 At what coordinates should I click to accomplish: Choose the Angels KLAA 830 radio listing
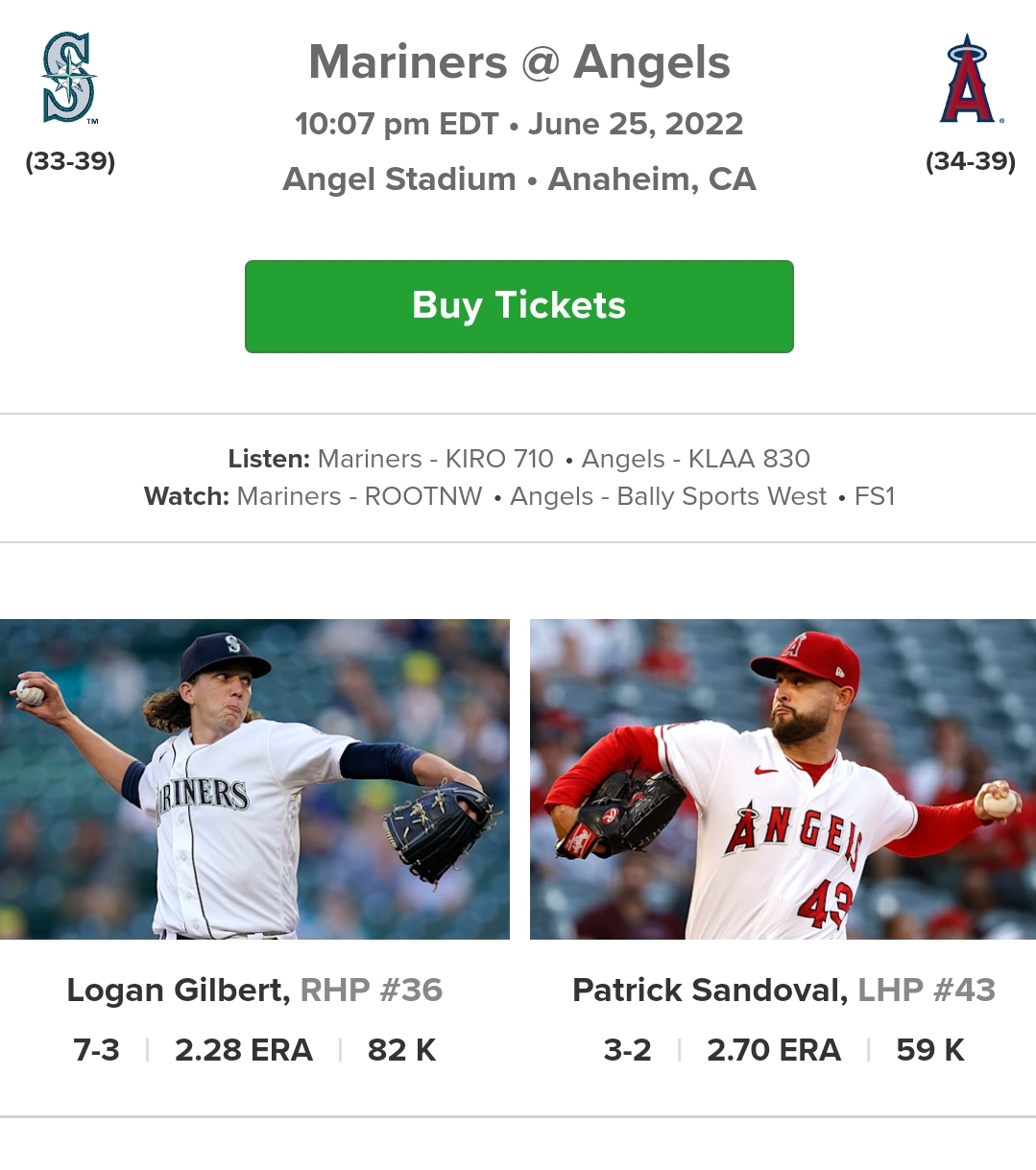(696, 459)
